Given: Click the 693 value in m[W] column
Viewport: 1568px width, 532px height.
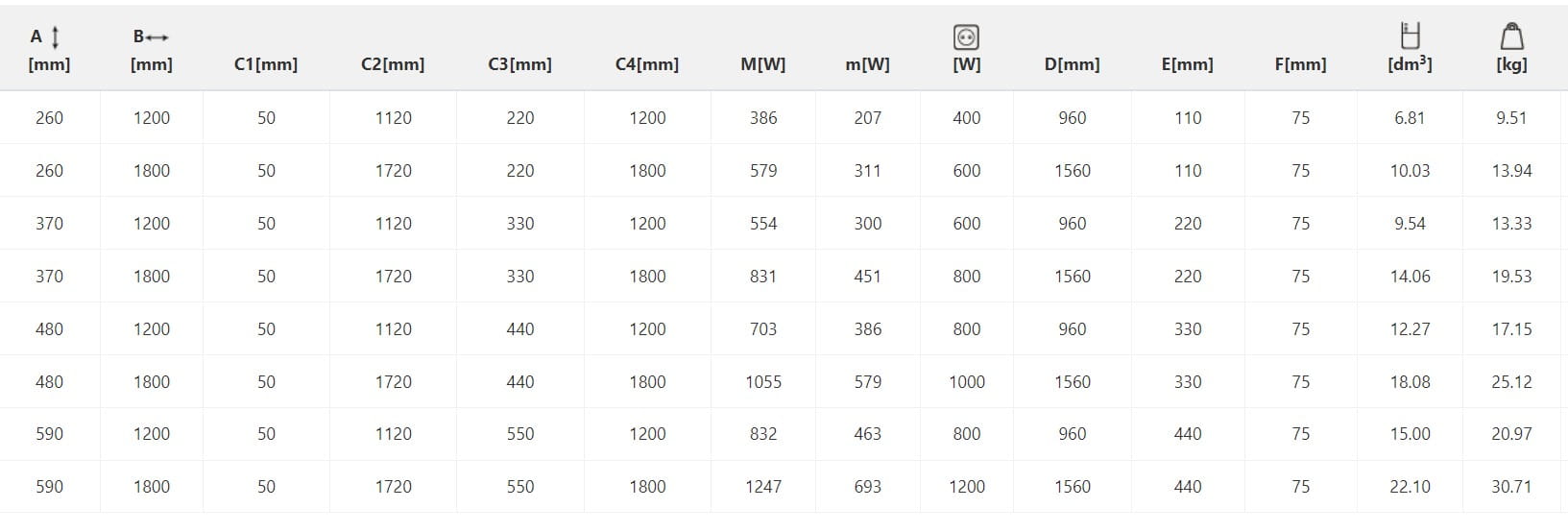Looking at the screenshot, I should tap(867, 487).
